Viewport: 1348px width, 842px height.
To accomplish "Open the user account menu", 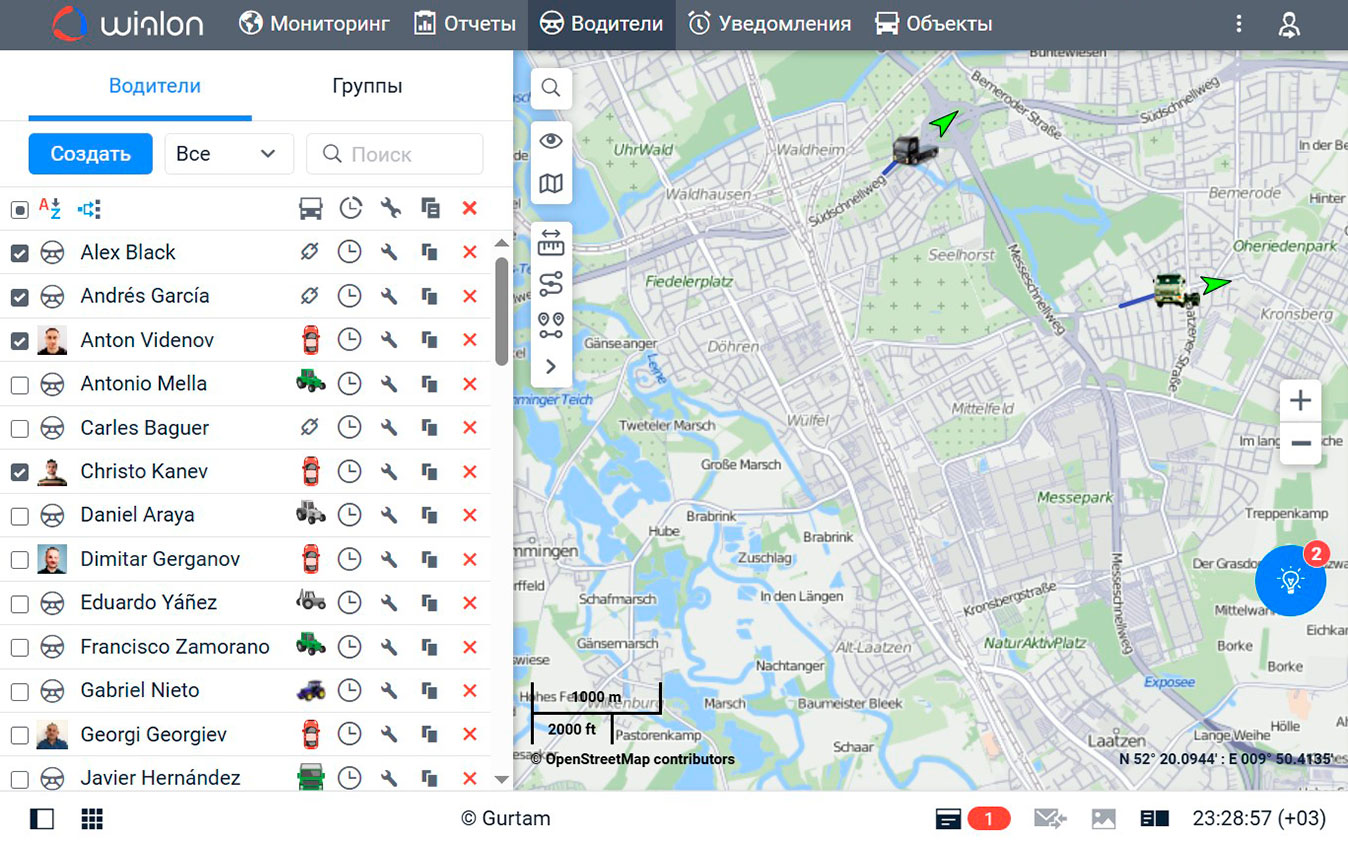I will (x=1289, y=24).
